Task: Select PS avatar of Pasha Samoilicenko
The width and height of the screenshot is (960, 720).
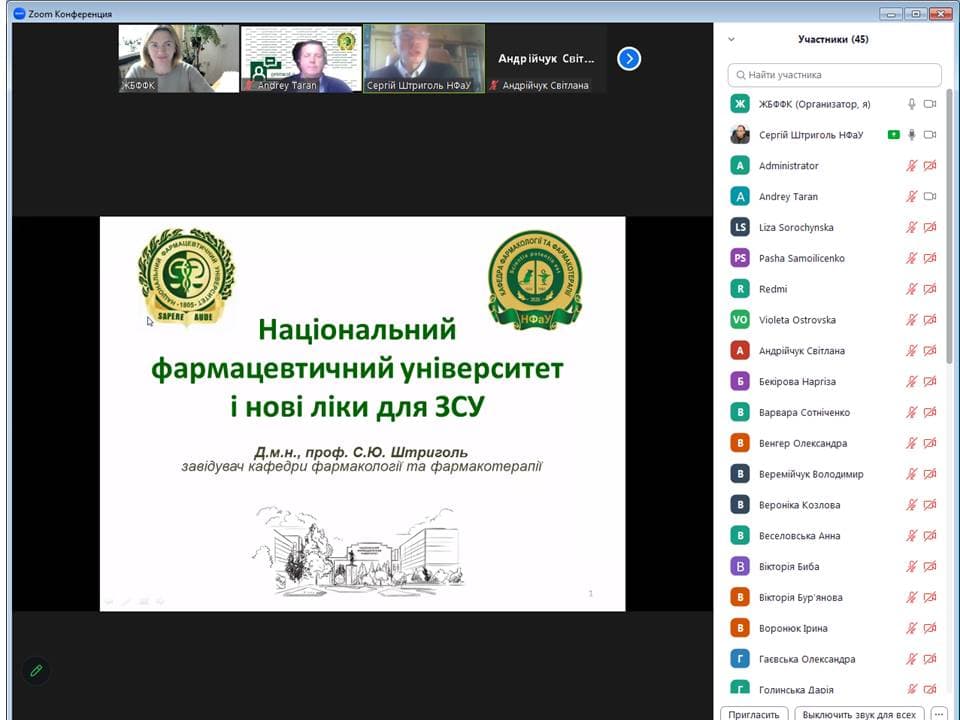Action: [x=740, y=258]
